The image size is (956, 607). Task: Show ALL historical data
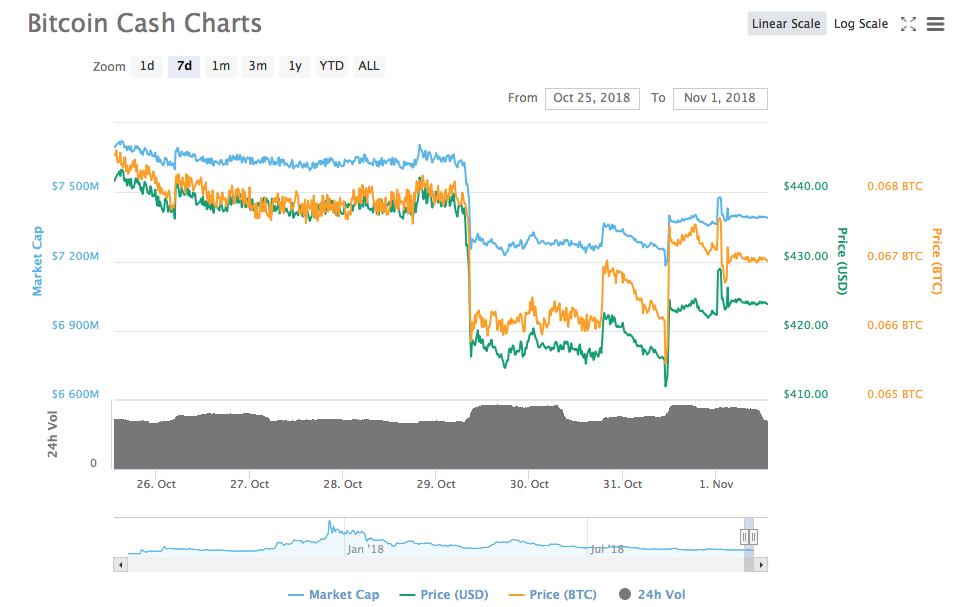point(369,67)
